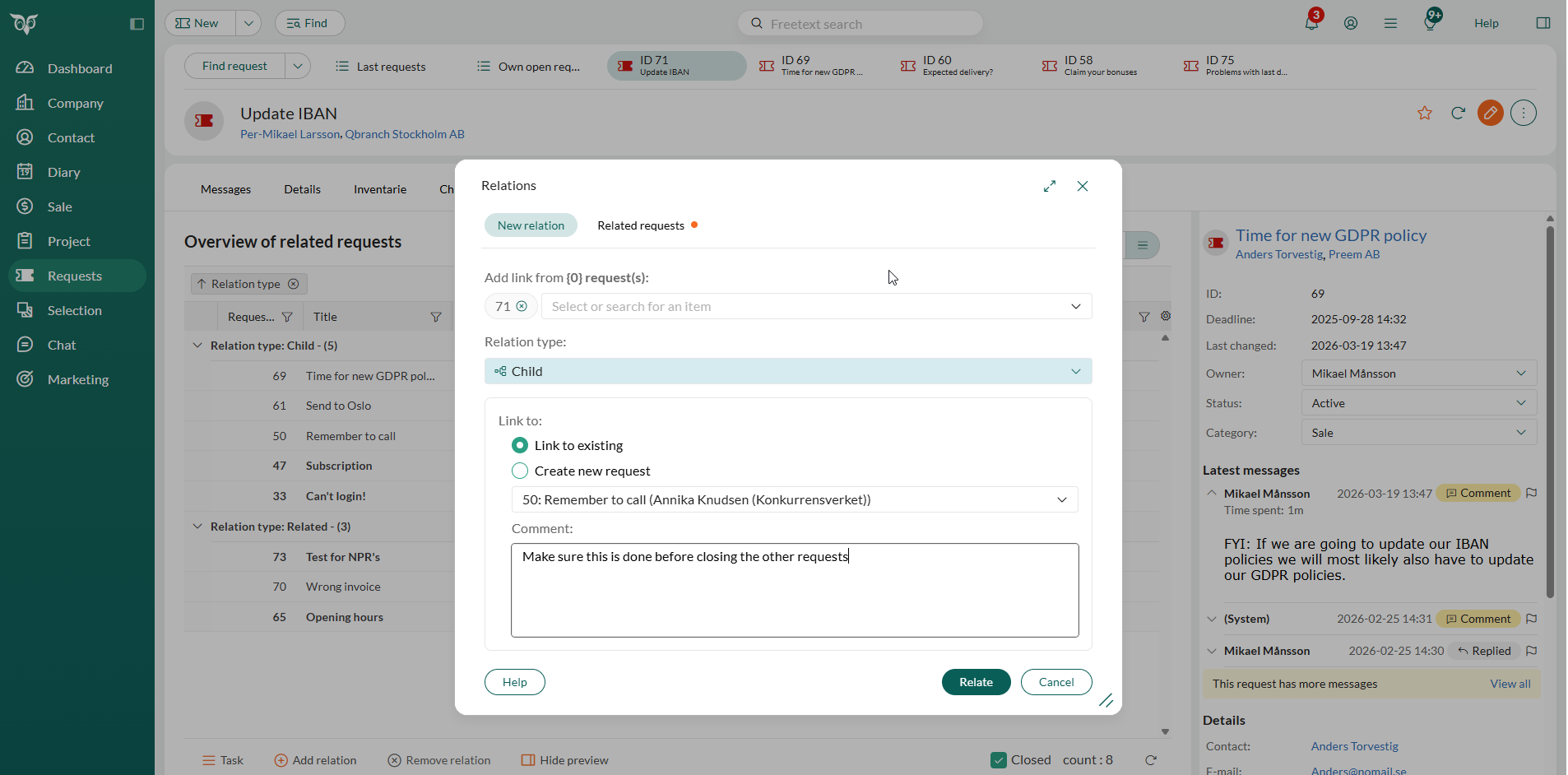Screen dimensions: 1568x775
Task: Mark Update IBAN request as favorite
Action: tap(1425, 114)
